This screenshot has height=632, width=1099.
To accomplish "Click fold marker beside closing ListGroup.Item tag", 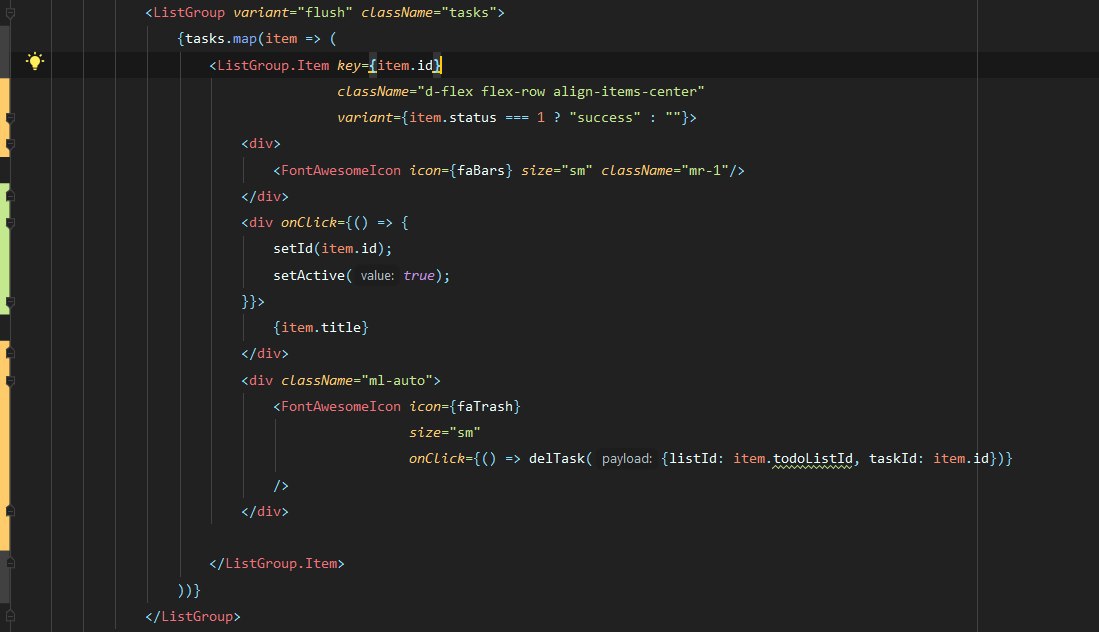I will 10,563.
